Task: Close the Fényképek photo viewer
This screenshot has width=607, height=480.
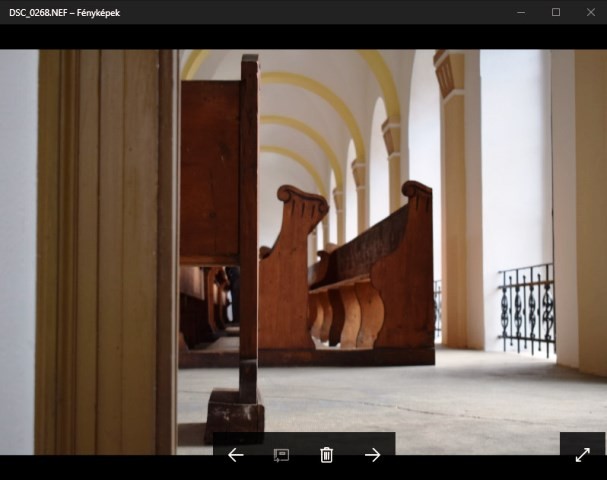Action: pyautogui.click(x=590, y=12)
